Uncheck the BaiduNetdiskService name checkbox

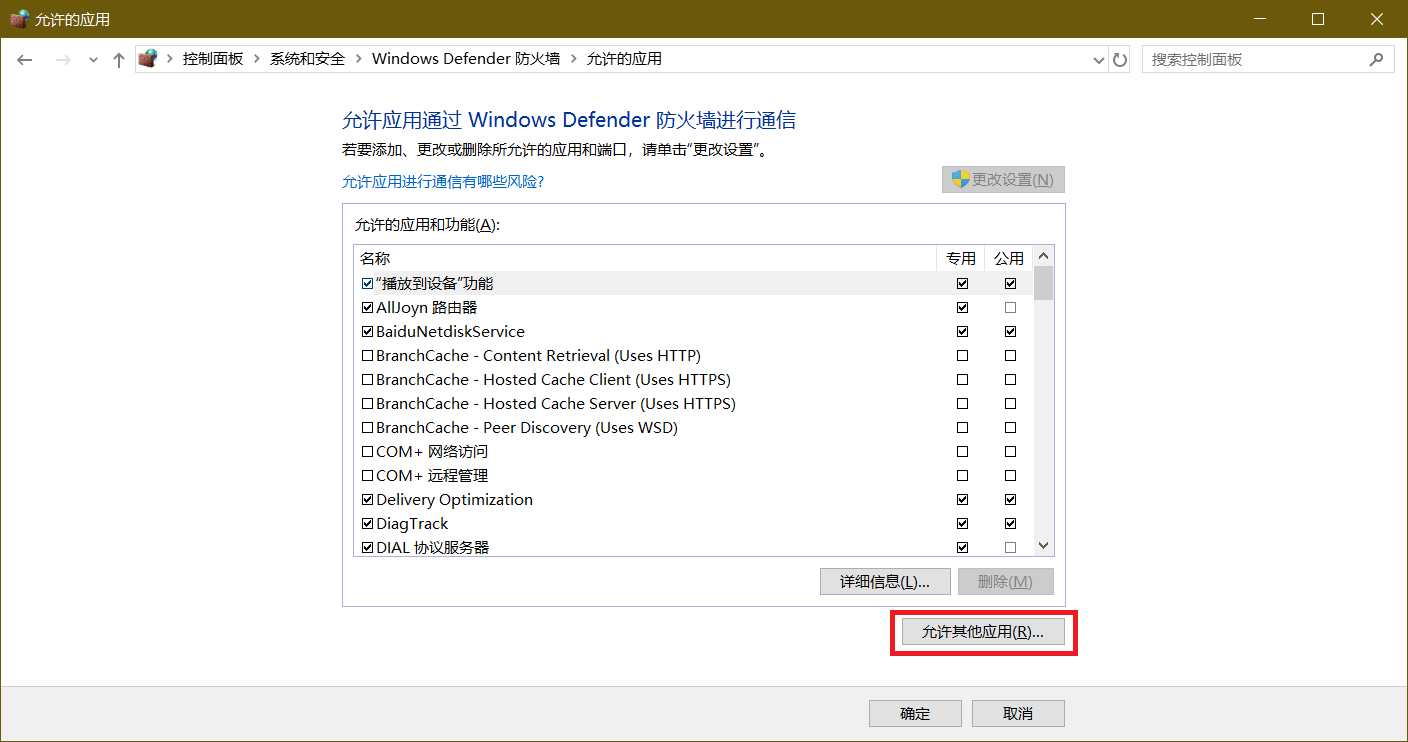point(367,332)
